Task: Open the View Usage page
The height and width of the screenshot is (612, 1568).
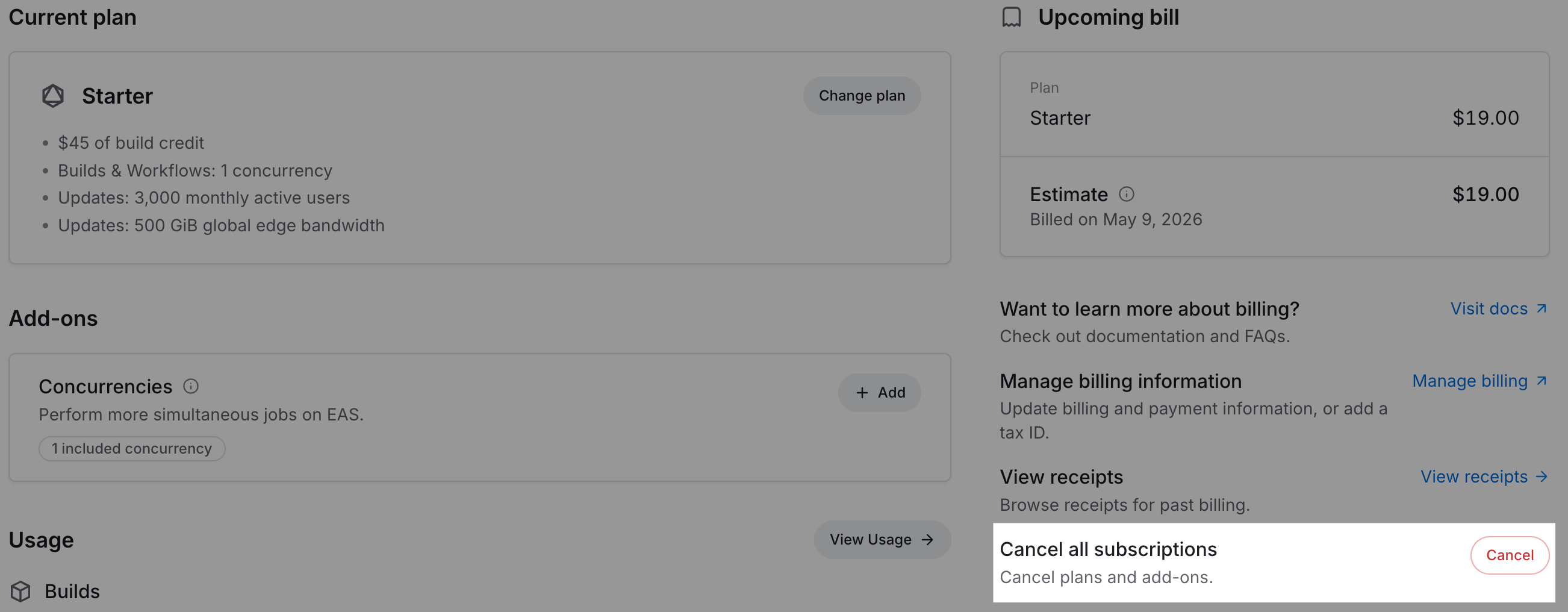Action: (882, 540)
